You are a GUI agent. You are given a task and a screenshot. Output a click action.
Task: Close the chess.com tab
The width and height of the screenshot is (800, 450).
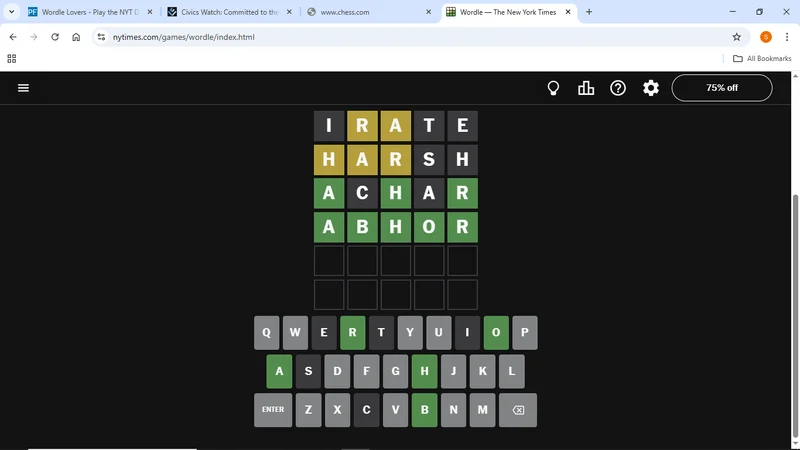429,12
